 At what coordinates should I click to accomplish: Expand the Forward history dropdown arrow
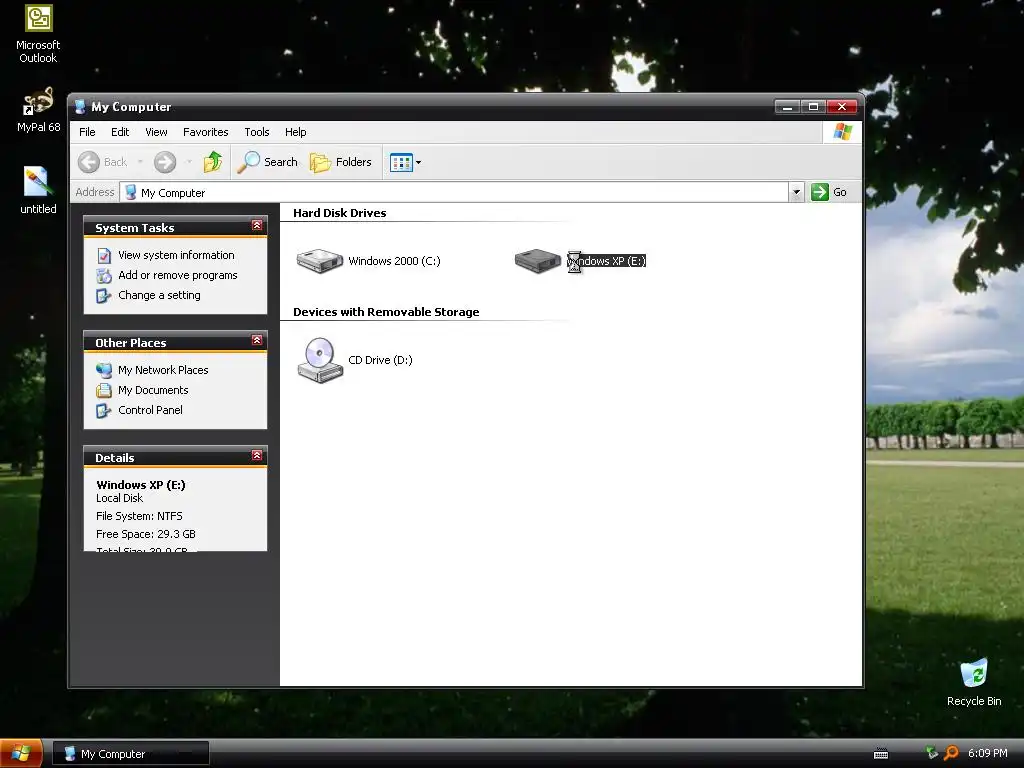point(189,162)
